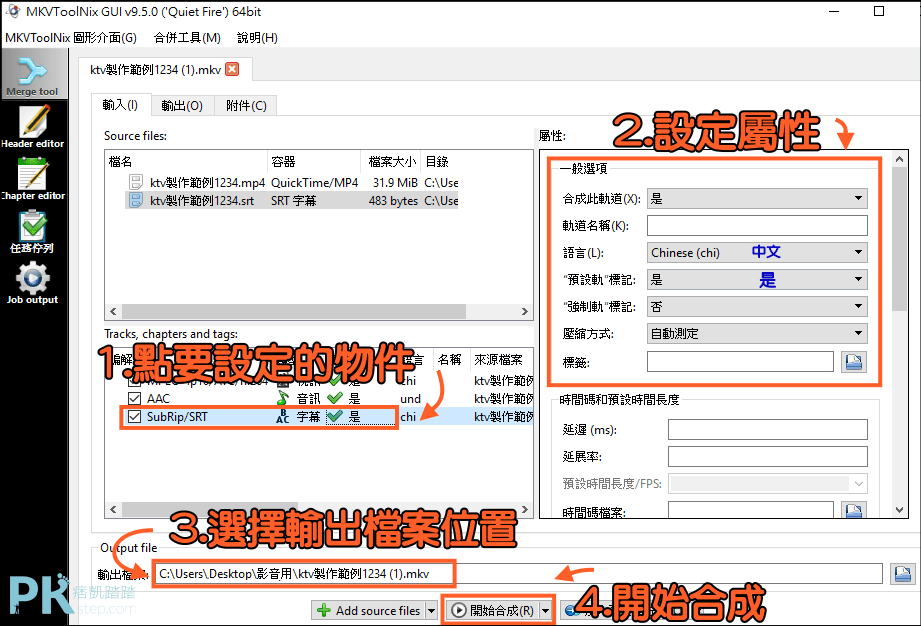Image resolution: width=921 pixels, height=626 pixels.
Task: Click the 開始合成(R) start button
Action: point(493,611)
